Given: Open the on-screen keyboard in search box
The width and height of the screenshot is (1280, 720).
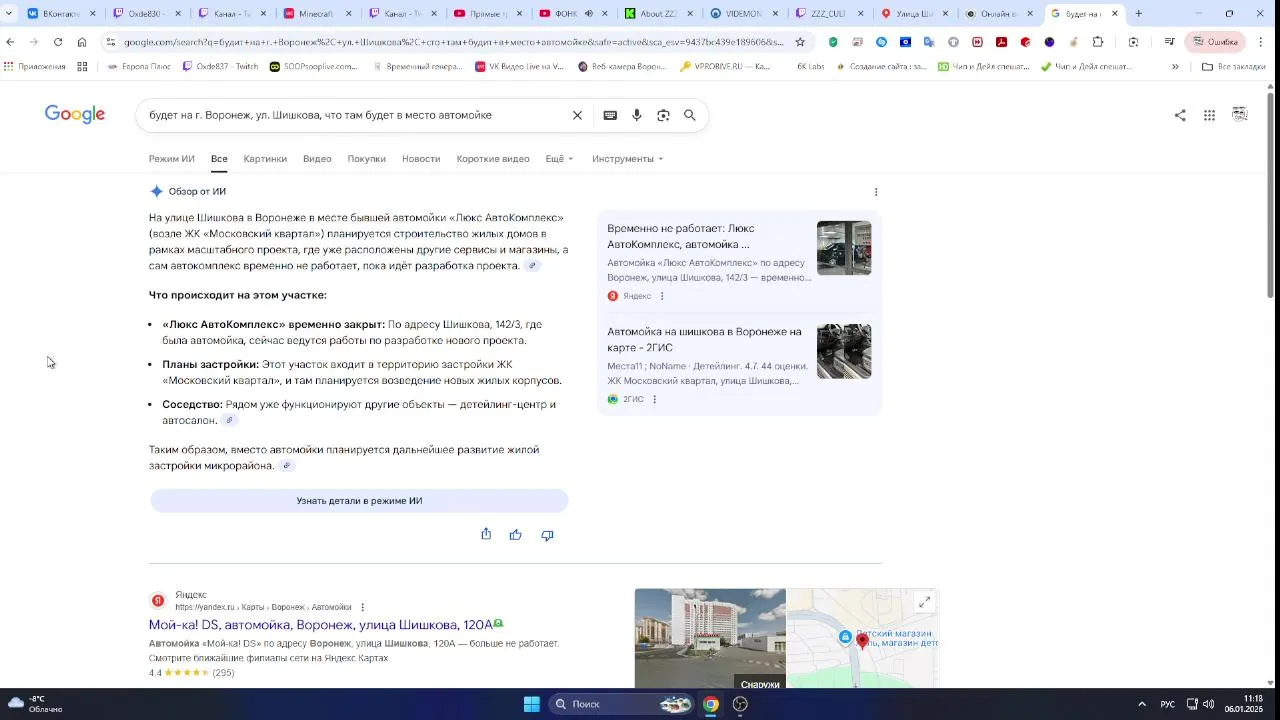Looking at the screenshot, I should click(x=610, y=115).
